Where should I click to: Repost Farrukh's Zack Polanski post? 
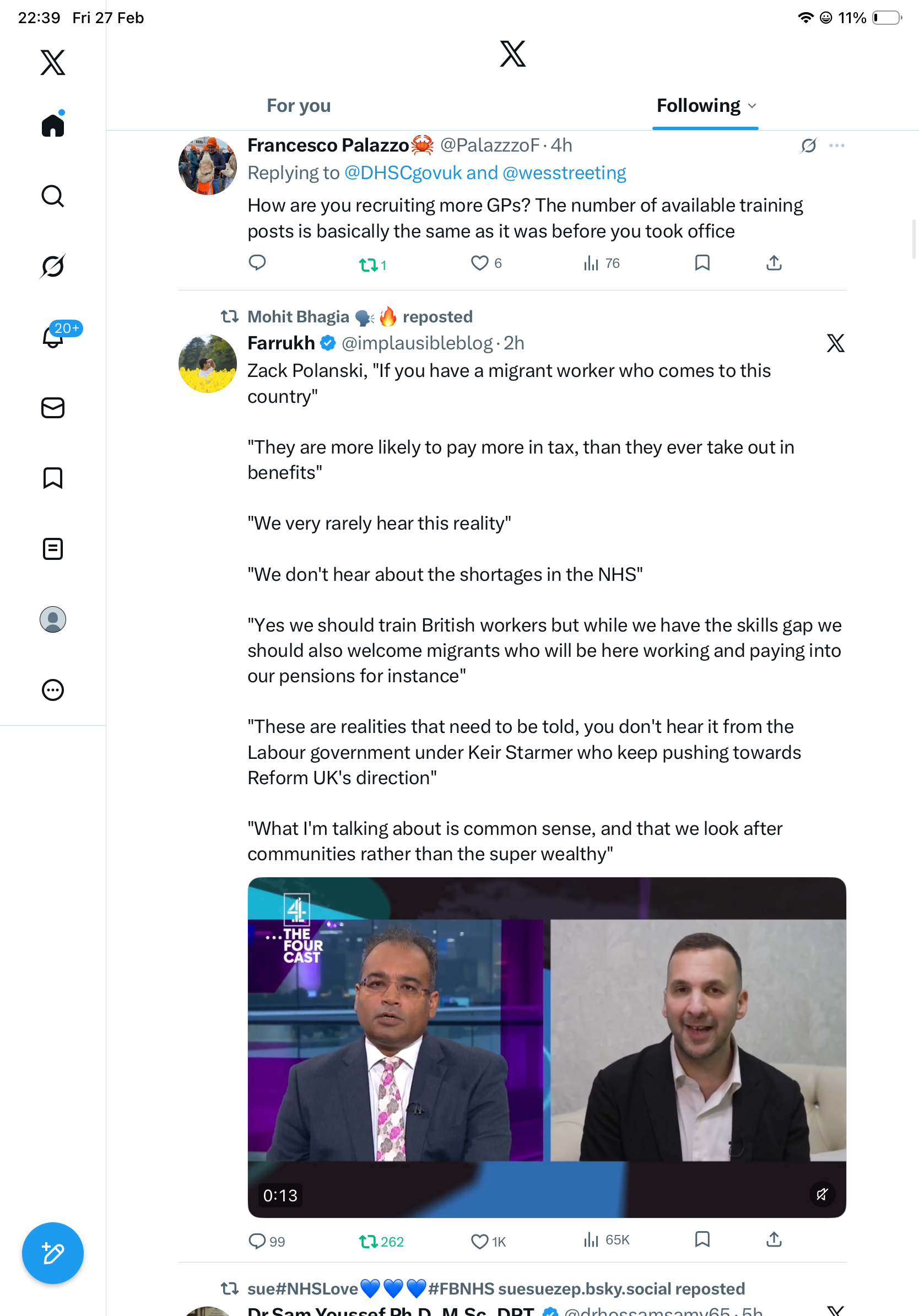pyautogui.click(x=368, y=1241)
